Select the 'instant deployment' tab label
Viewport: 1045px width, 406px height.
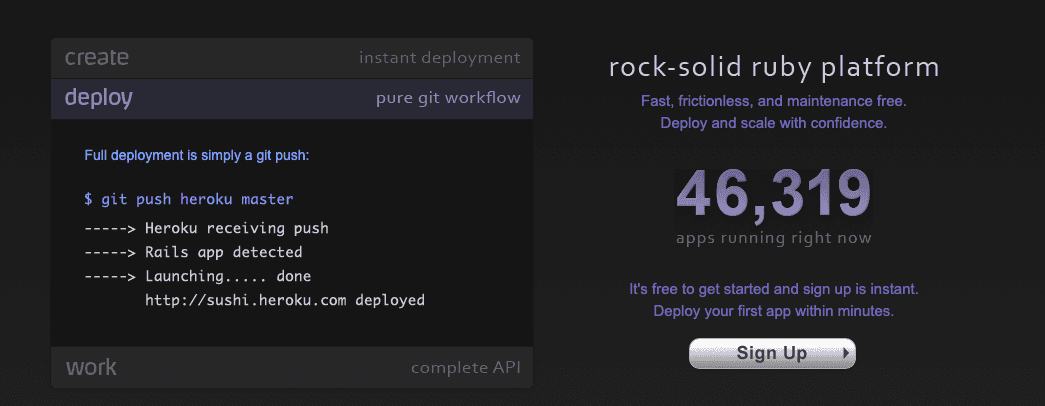[439, 58]
